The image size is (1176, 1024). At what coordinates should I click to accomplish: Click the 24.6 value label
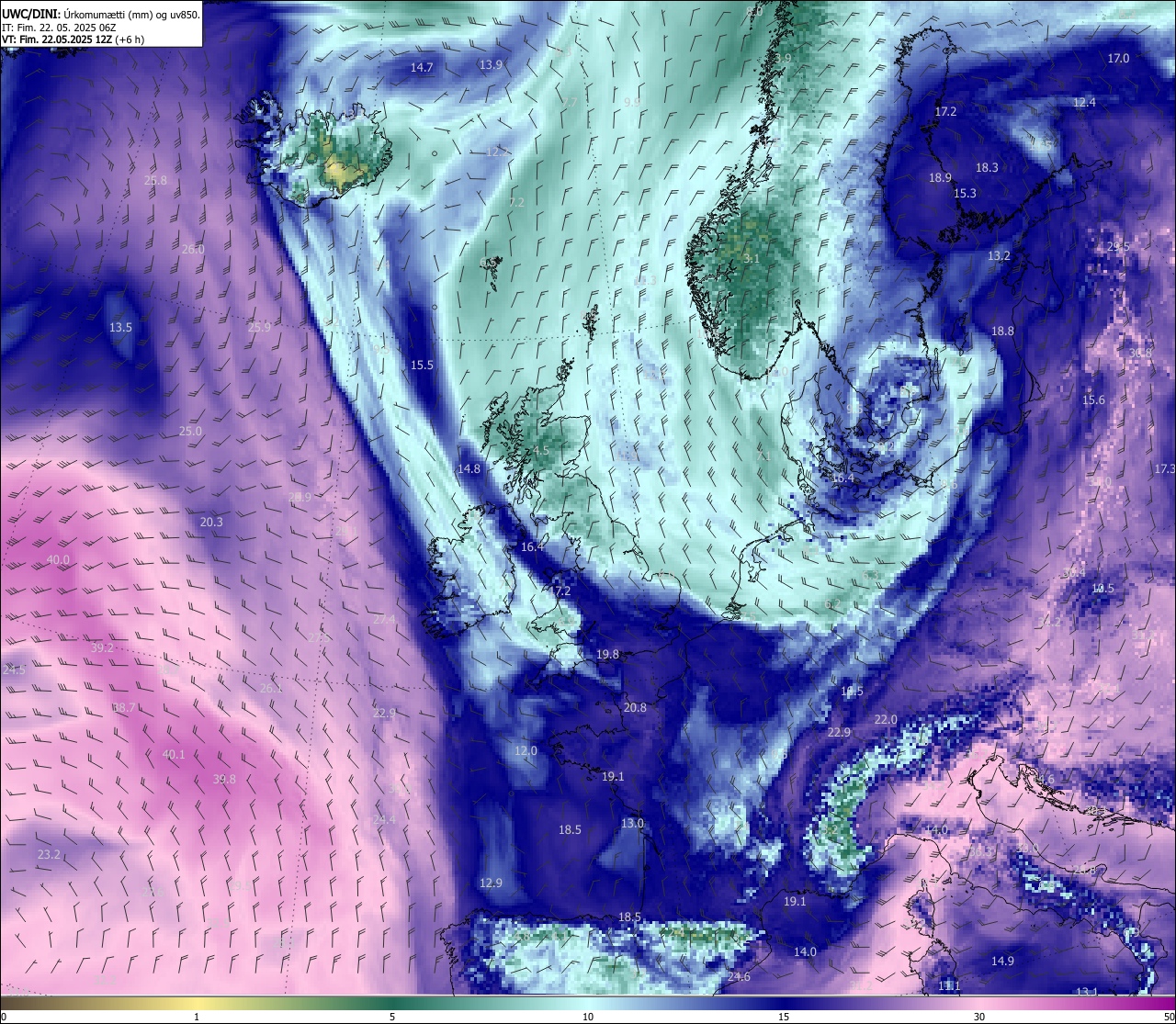tap(739, 977)
